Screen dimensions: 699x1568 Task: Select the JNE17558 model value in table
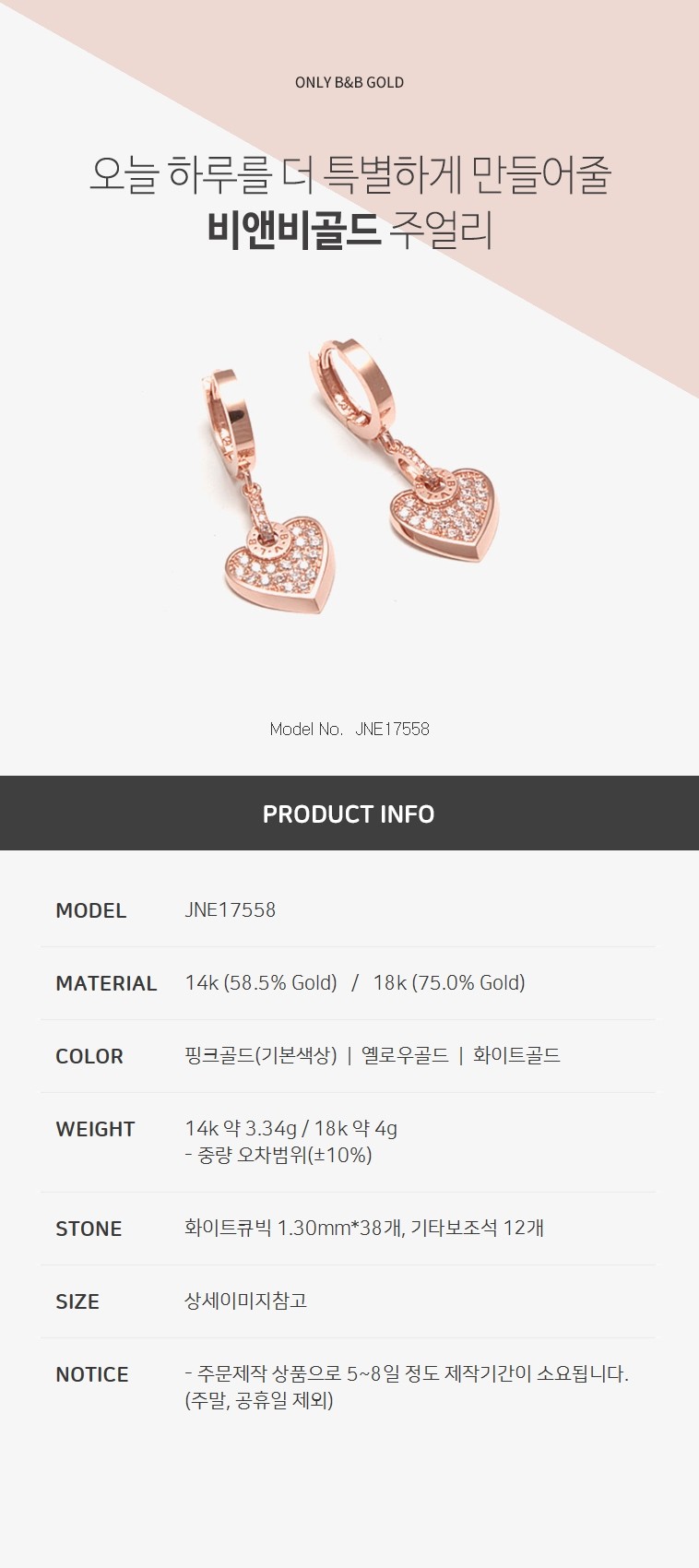pos(230,909)
